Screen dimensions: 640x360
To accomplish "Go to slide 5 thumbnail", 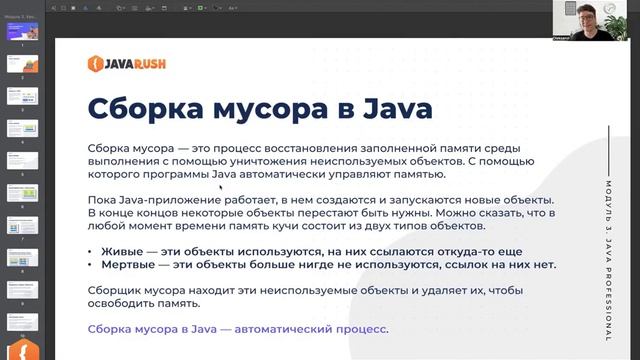I will click(22, 160).
